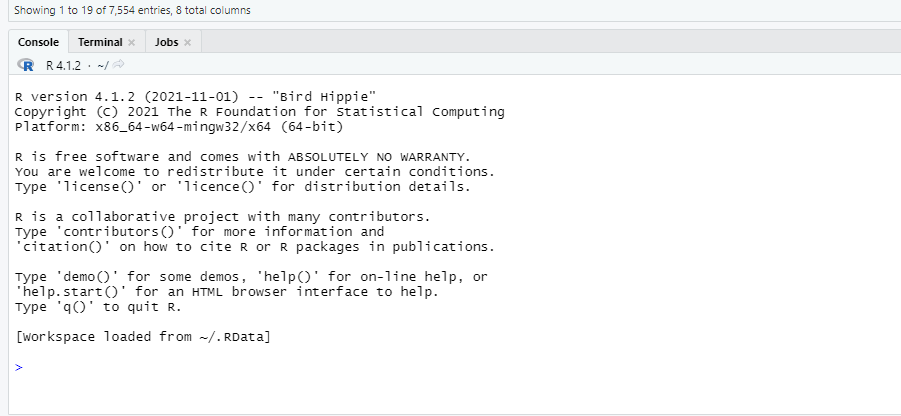This screenshot has width=901, height=416.
Task: Click the R 4.1.2 version label
Action: (62, 65)
